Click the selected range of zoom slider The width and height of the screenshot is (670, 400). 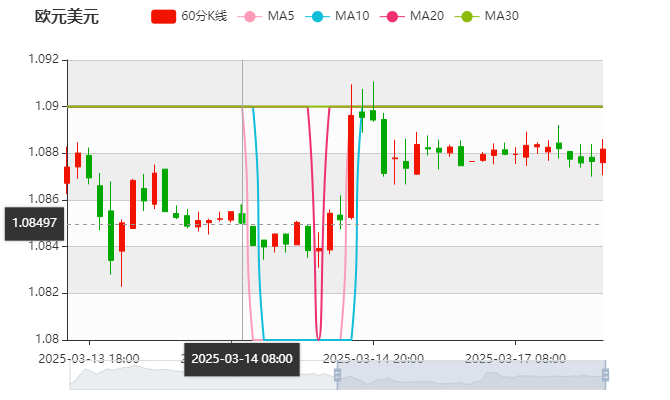tap(470, 377)
